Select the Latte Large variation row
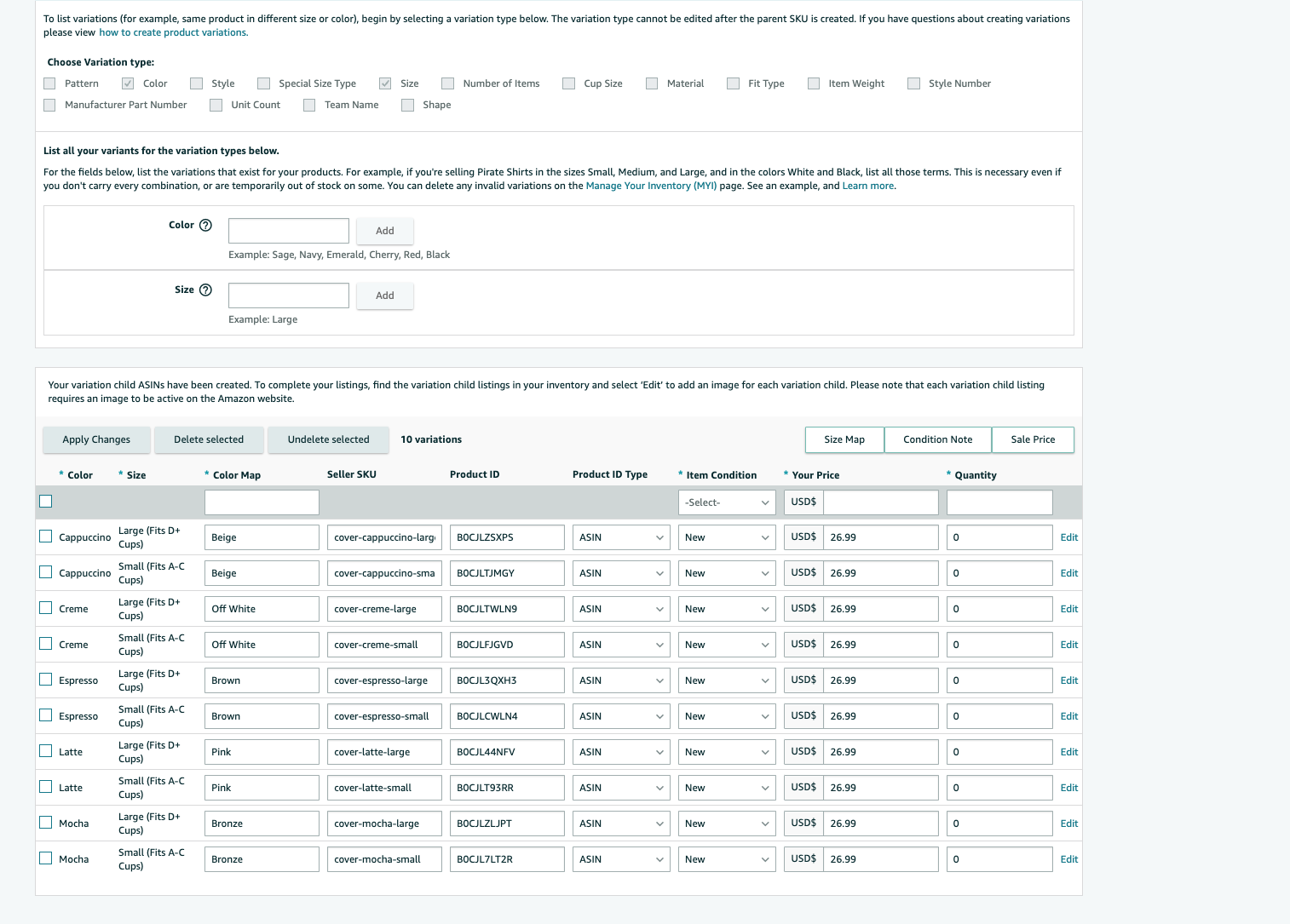Screen dimensions: 1290x924 46,751
